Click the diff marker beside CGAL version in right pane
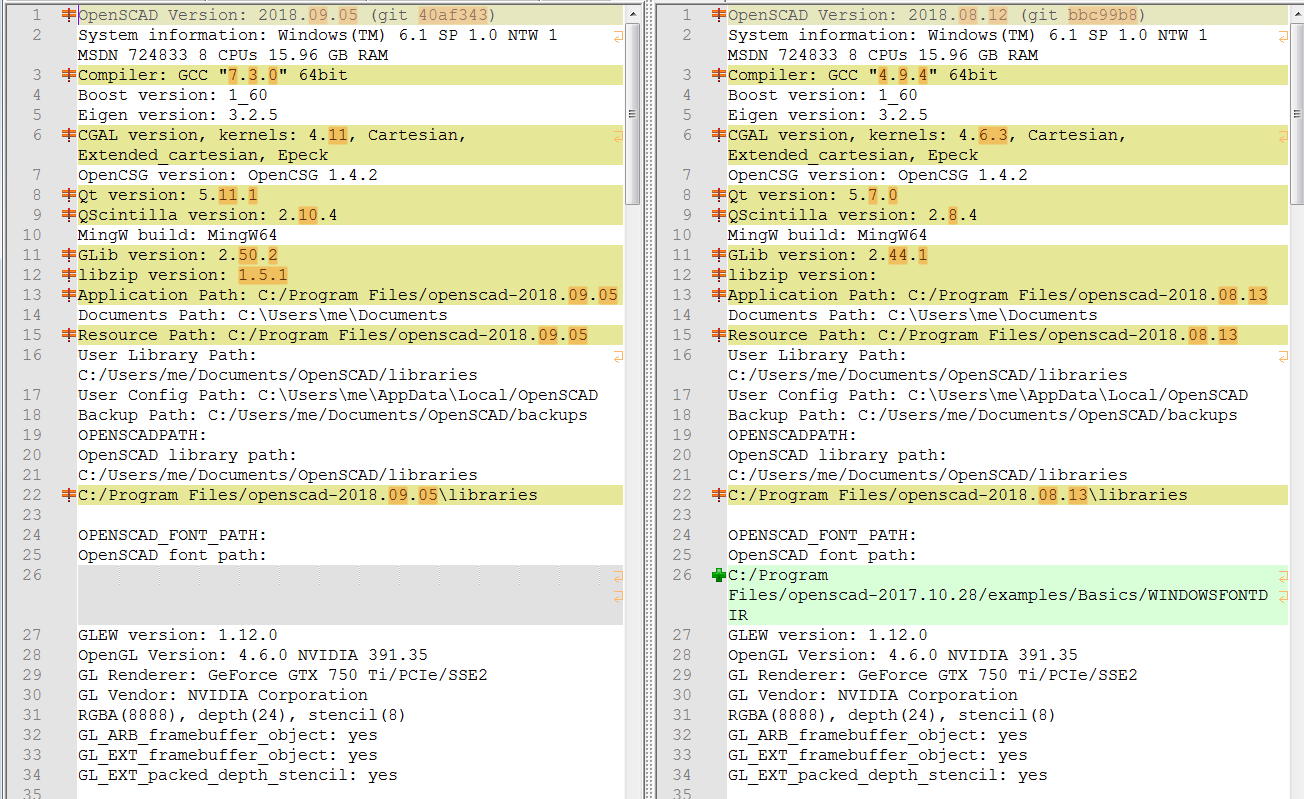The image size is (1304, 799). tap(718, 134)
